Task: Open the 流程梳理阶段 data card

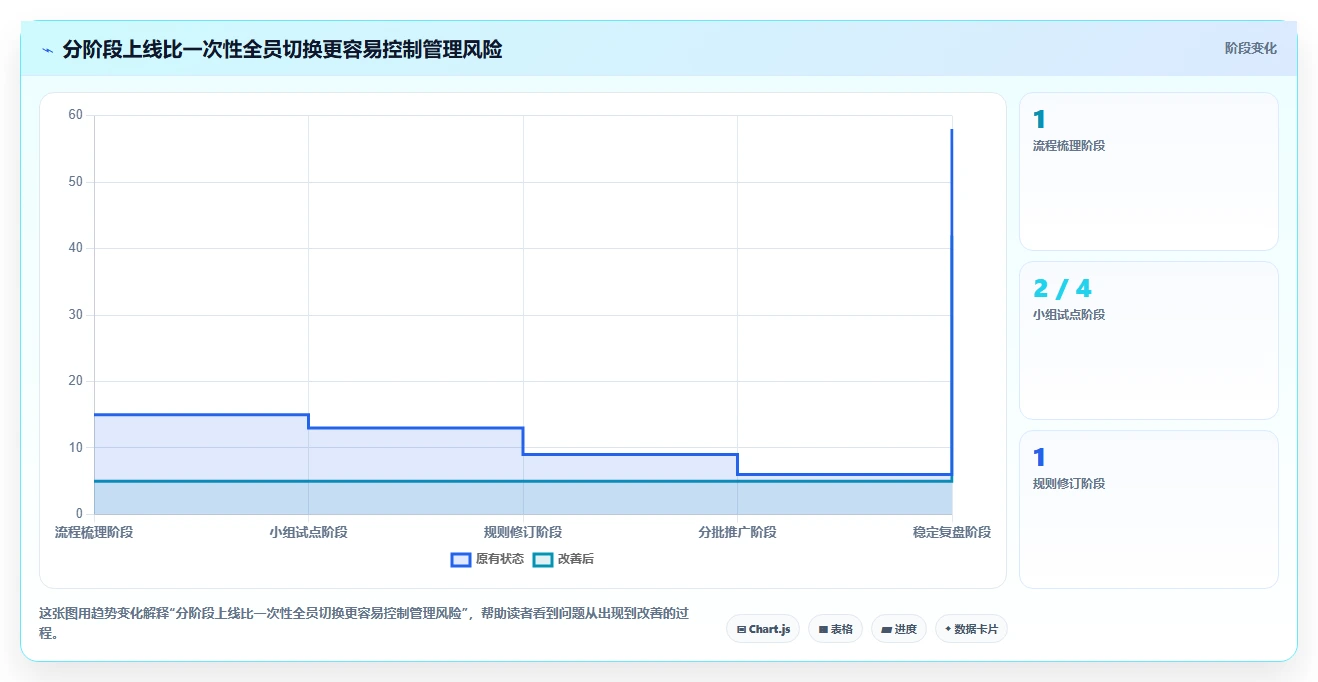Action: tap(1148, 171)
